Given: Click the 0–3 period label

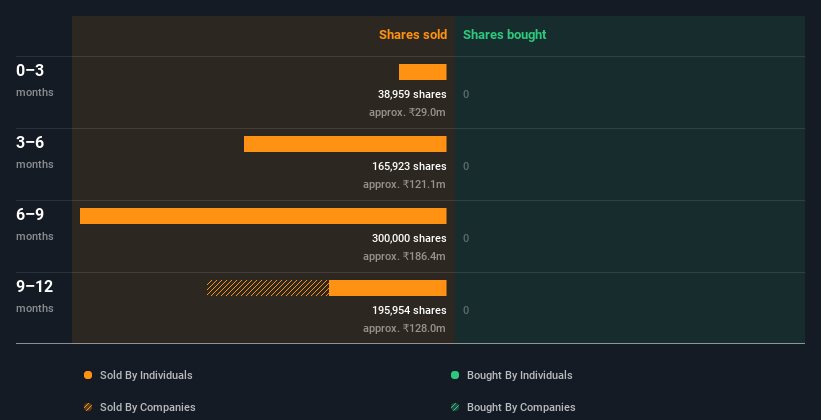Looking at the screenshot, I should (30, 71).
